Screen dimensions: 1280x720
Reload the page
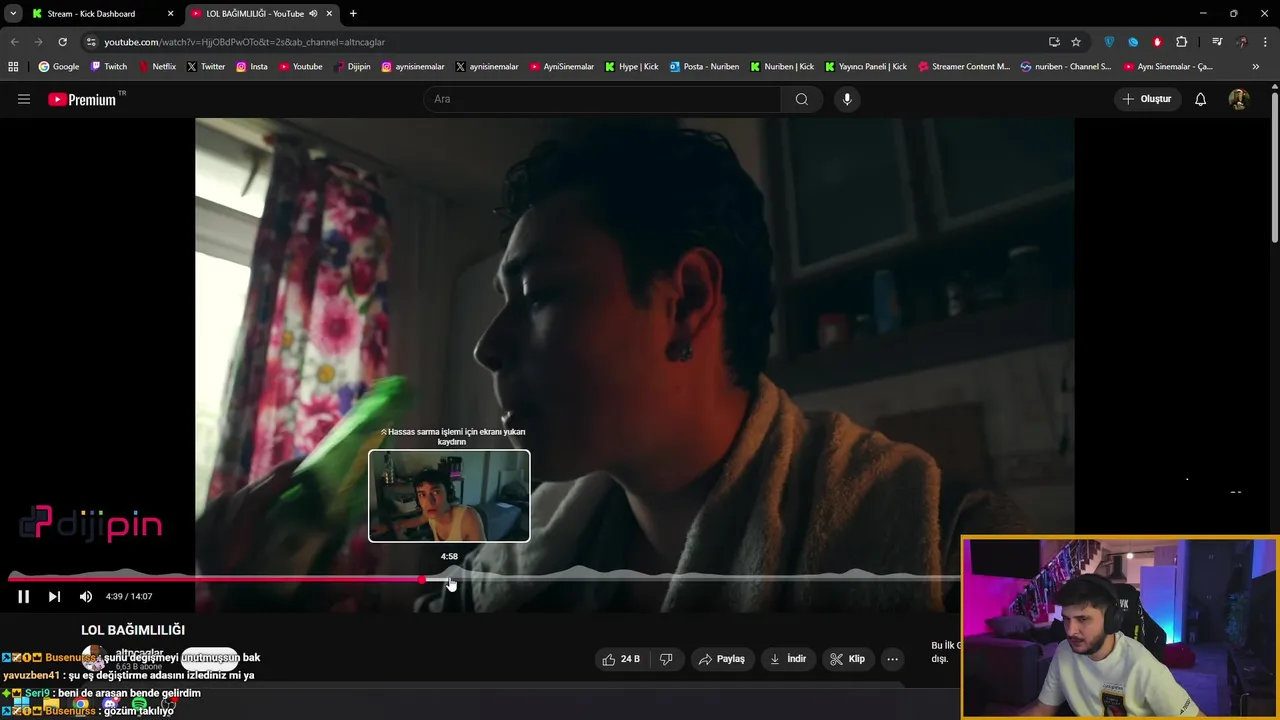62,42
